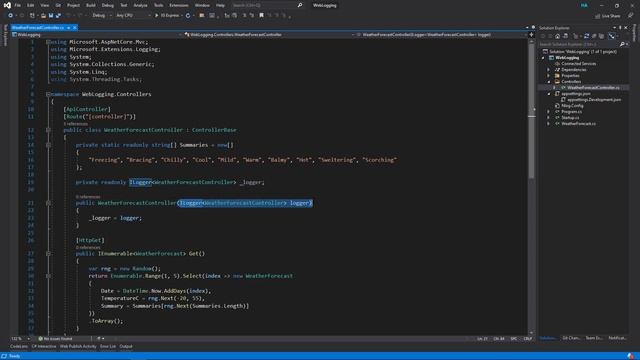Click the Navigate Backward toolbar icon
This screenshot has height=360, width=640.
click(x=10, y=16)
